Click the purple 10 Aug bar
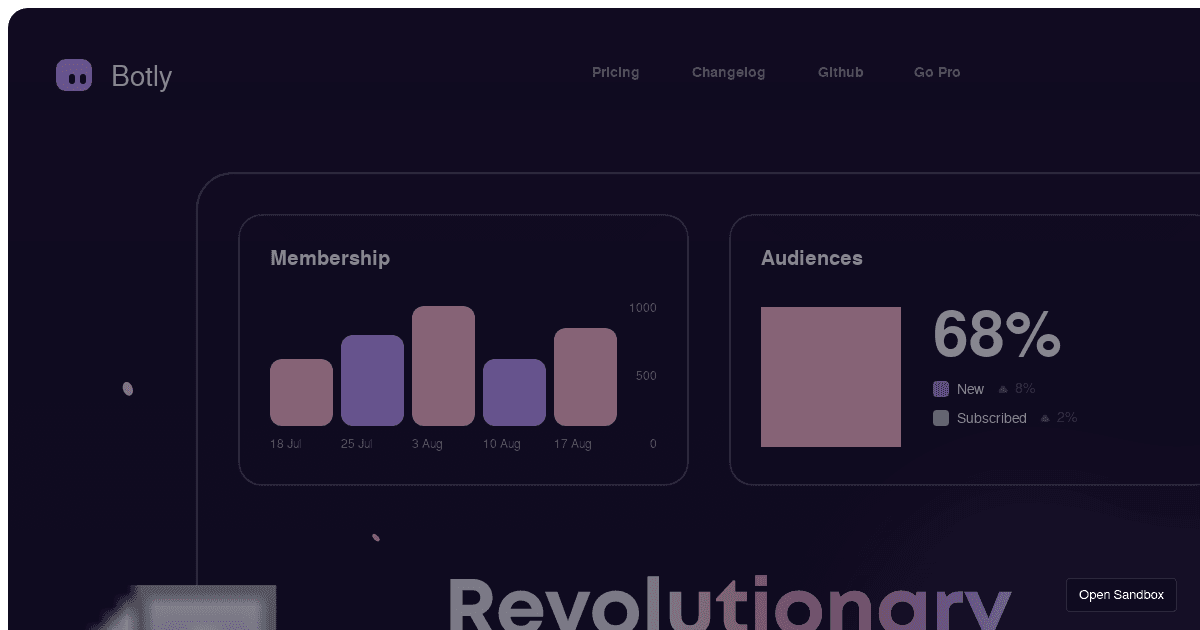 pos(514,394)
